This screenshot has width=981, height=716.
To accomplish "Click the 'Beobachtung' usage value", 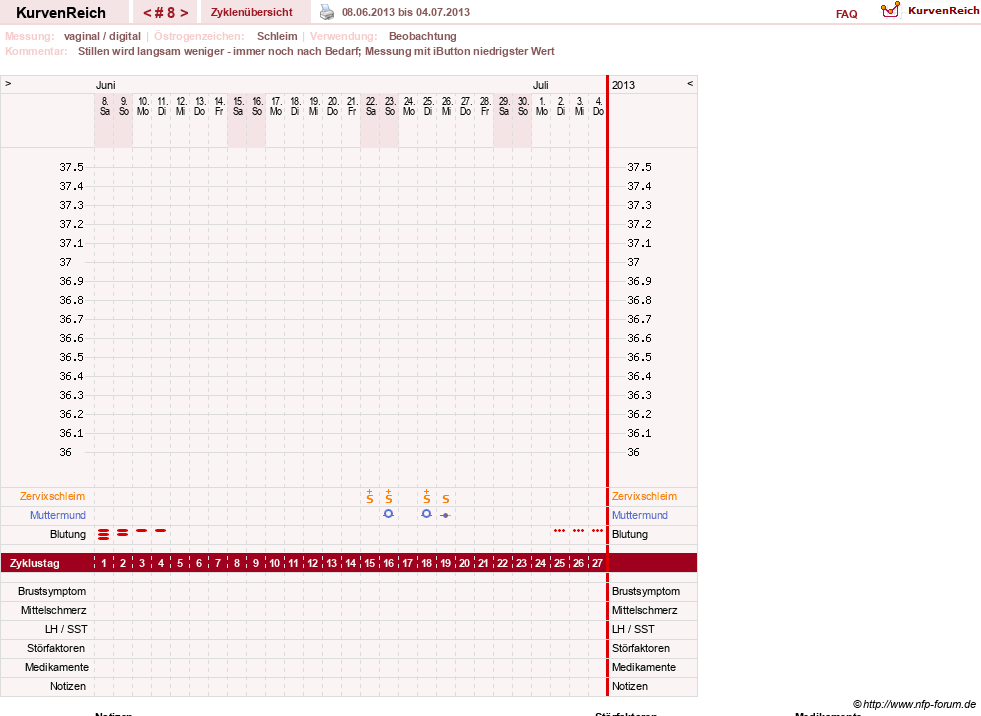I will click(423, 36).
